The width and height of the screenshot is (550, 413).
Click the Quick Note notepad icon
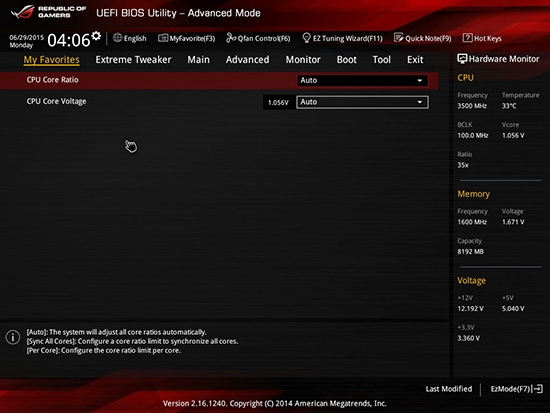[398, 38]
